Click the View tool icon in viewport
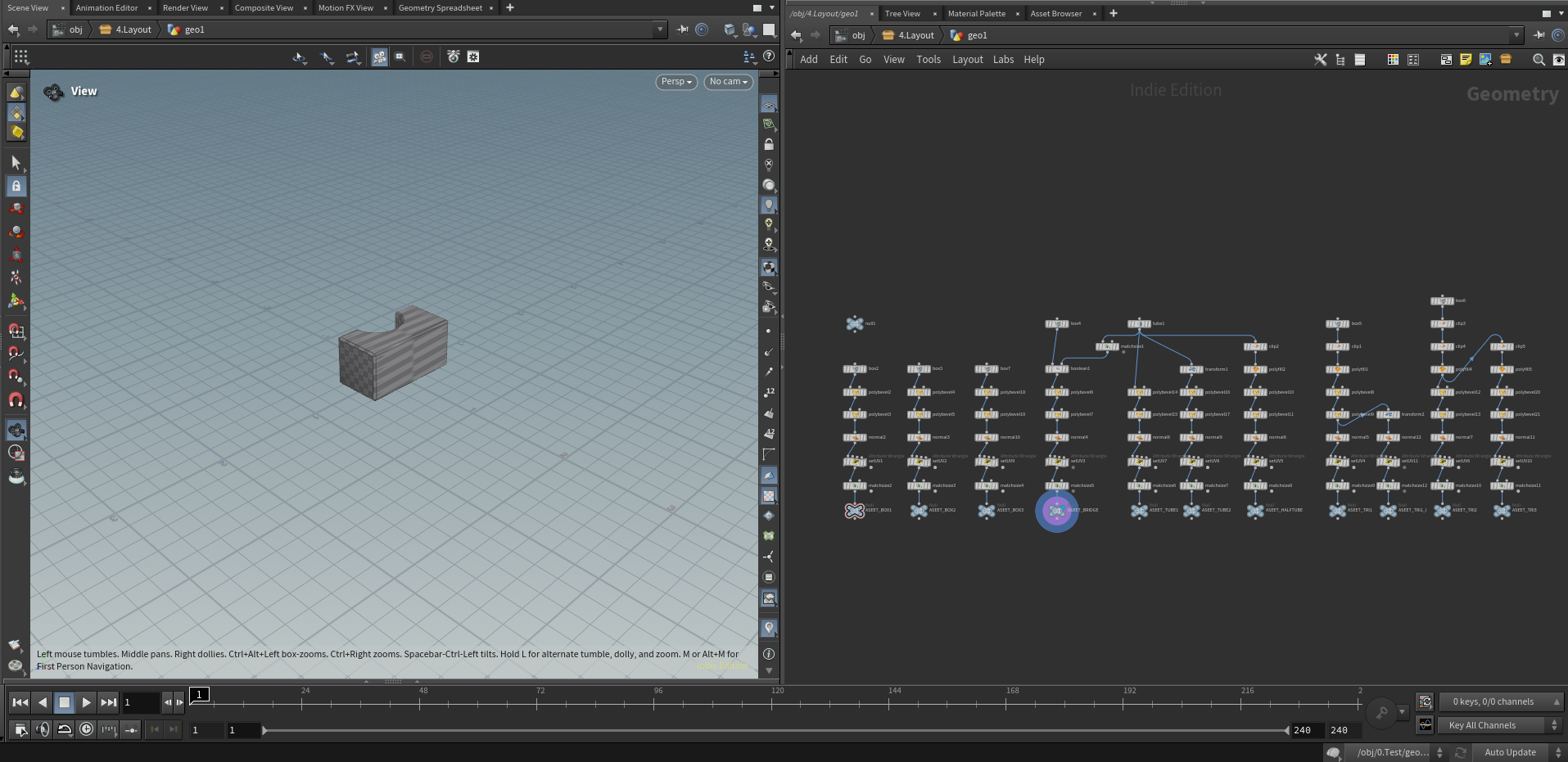Viewport: 1568px width, 762px height. point(54,92)
